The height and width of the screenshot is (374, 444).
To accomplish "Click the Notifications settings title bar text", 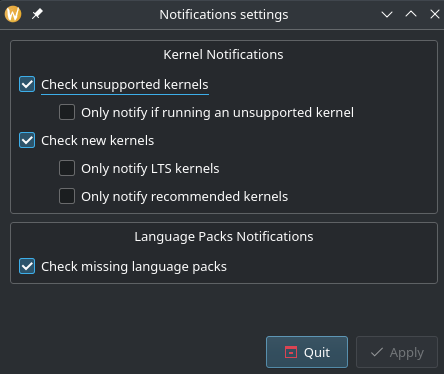I will click(x=224, y=14).
